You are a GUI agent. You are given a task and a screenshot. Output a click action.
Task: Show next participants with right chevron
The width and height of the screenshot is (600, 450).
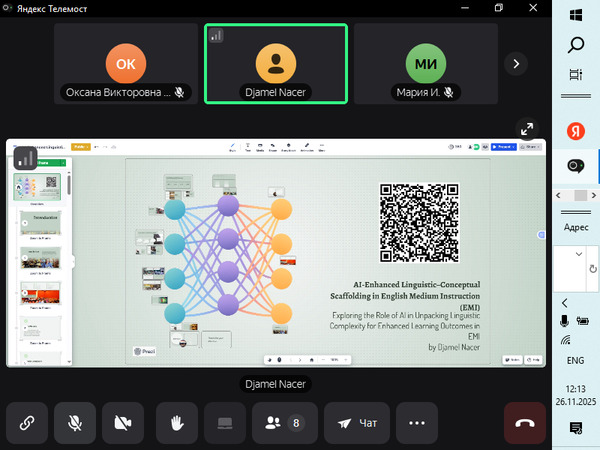pyautogui.click(x=516, y=63)
